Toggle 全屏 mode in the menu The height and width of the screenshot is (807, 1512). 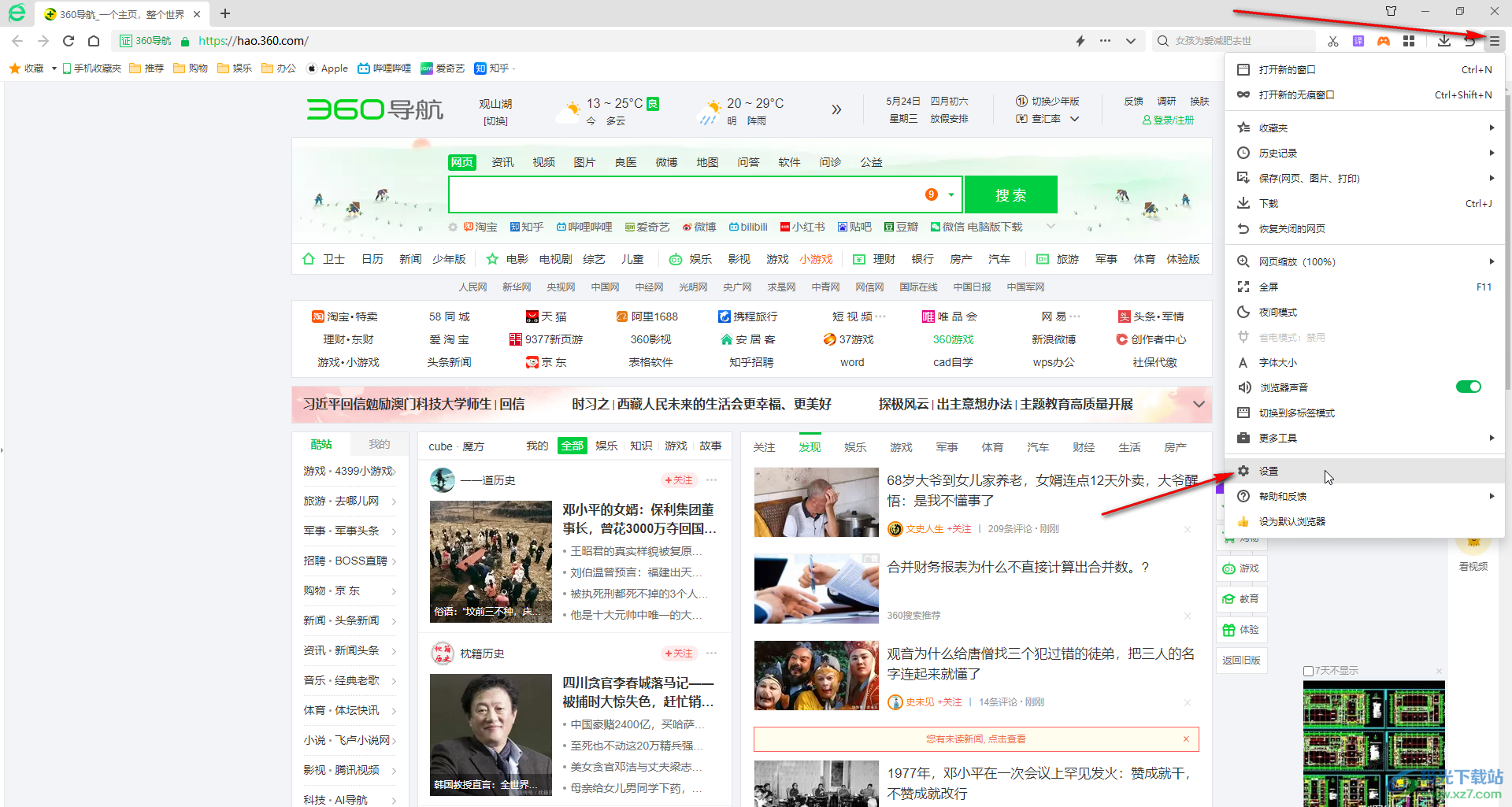click(1365, 287)
